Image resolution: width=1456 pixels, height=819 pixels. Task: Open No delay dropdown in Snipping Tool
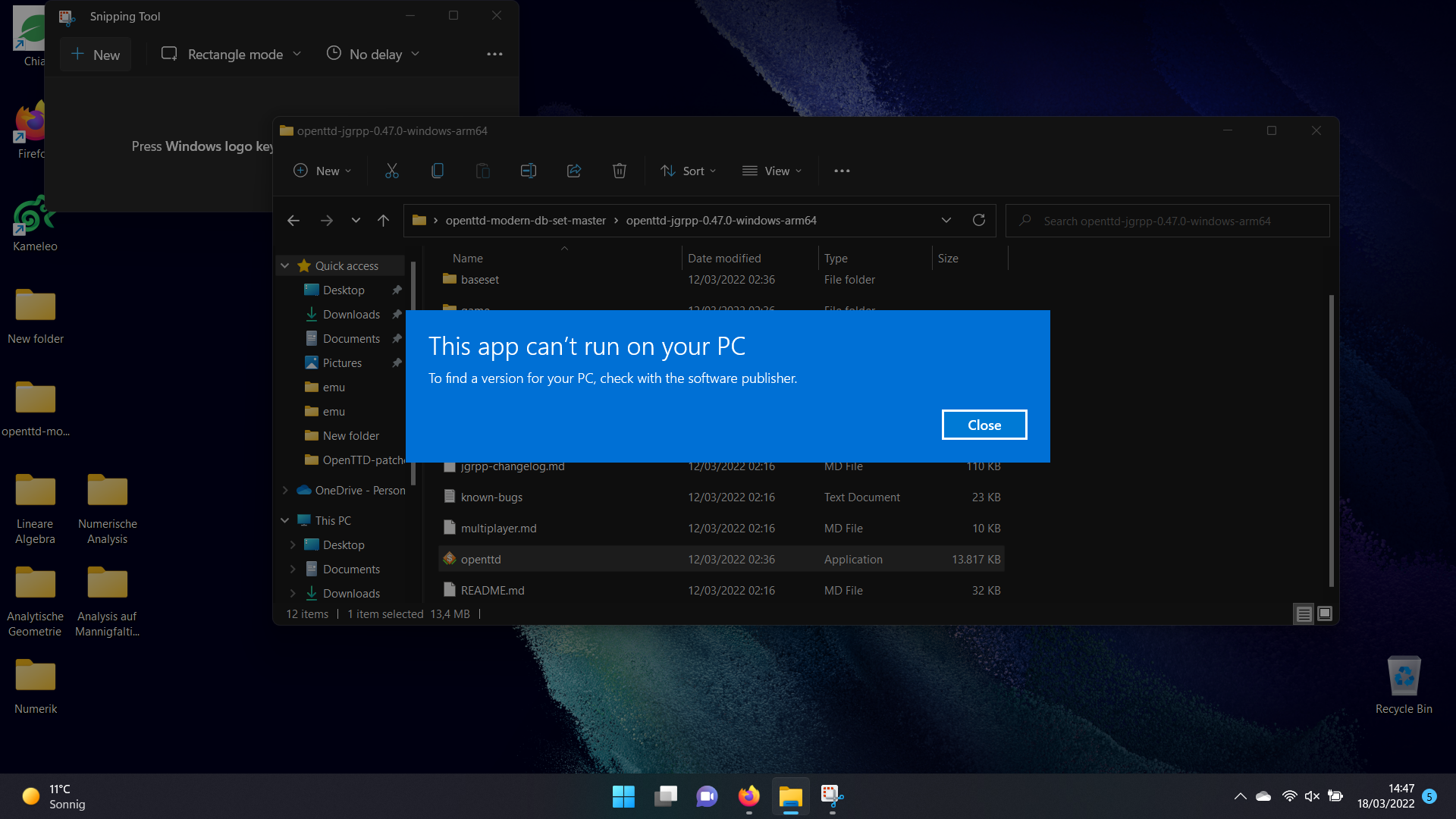coord(373,55)
